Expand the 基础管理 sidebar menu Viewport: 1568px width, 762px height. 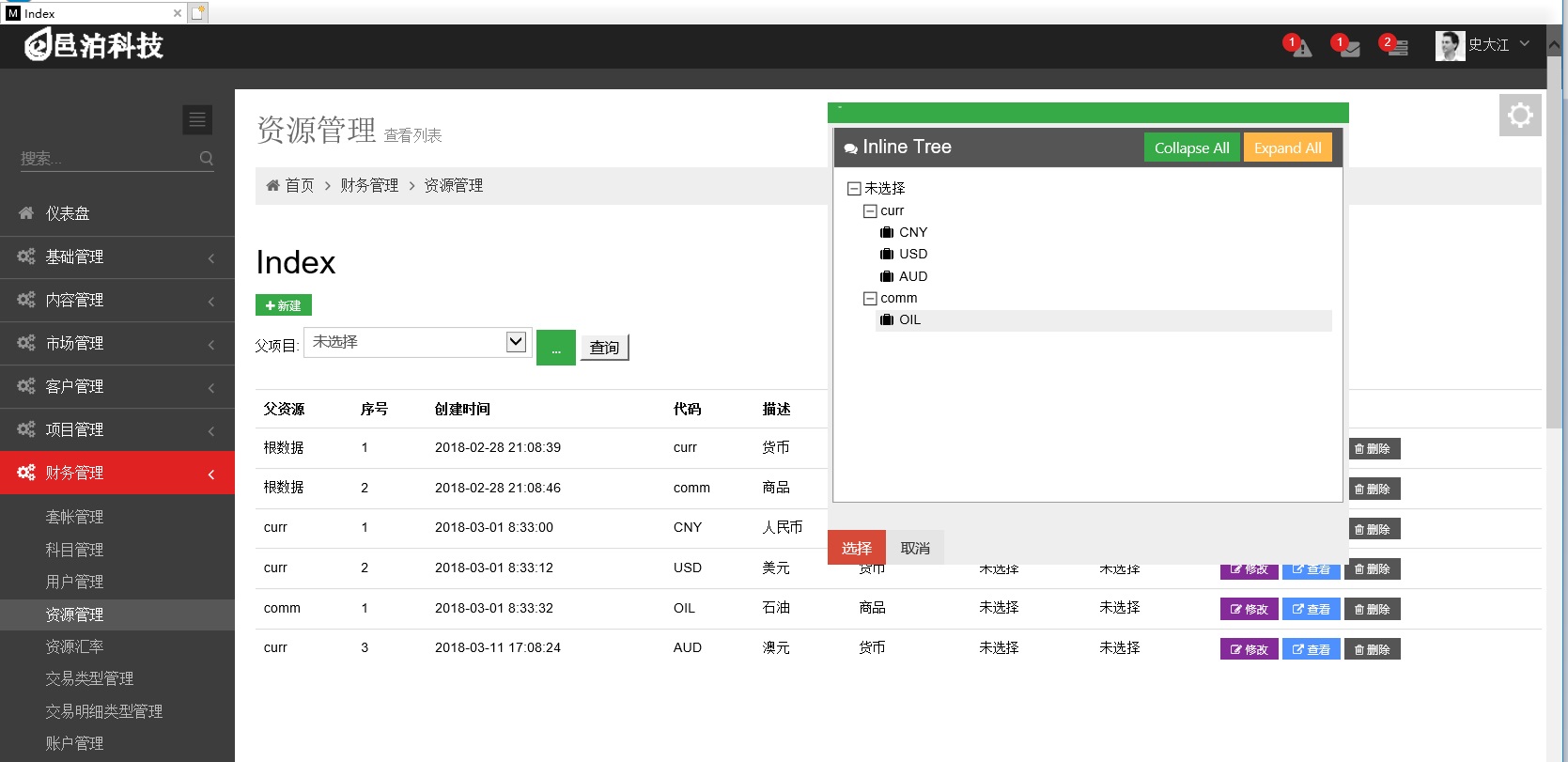(x=116, y=257)
